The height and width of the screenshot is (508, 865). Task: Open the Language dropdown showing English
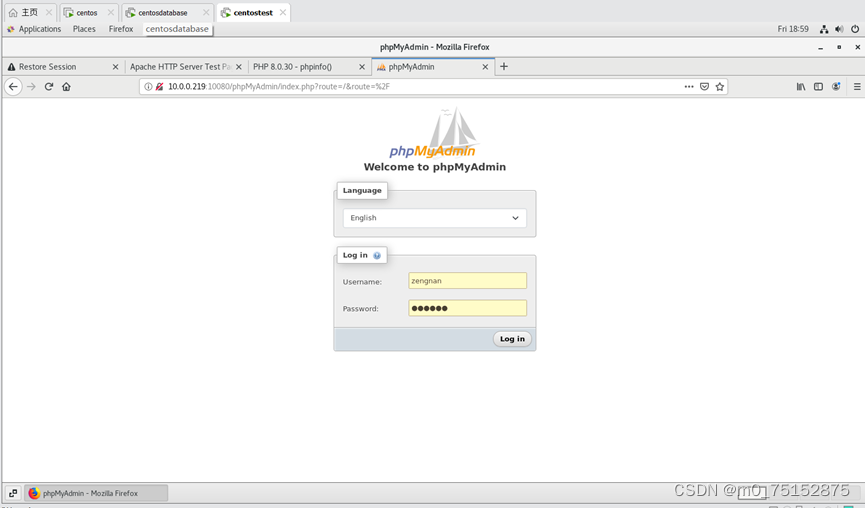tap(435, 218)
